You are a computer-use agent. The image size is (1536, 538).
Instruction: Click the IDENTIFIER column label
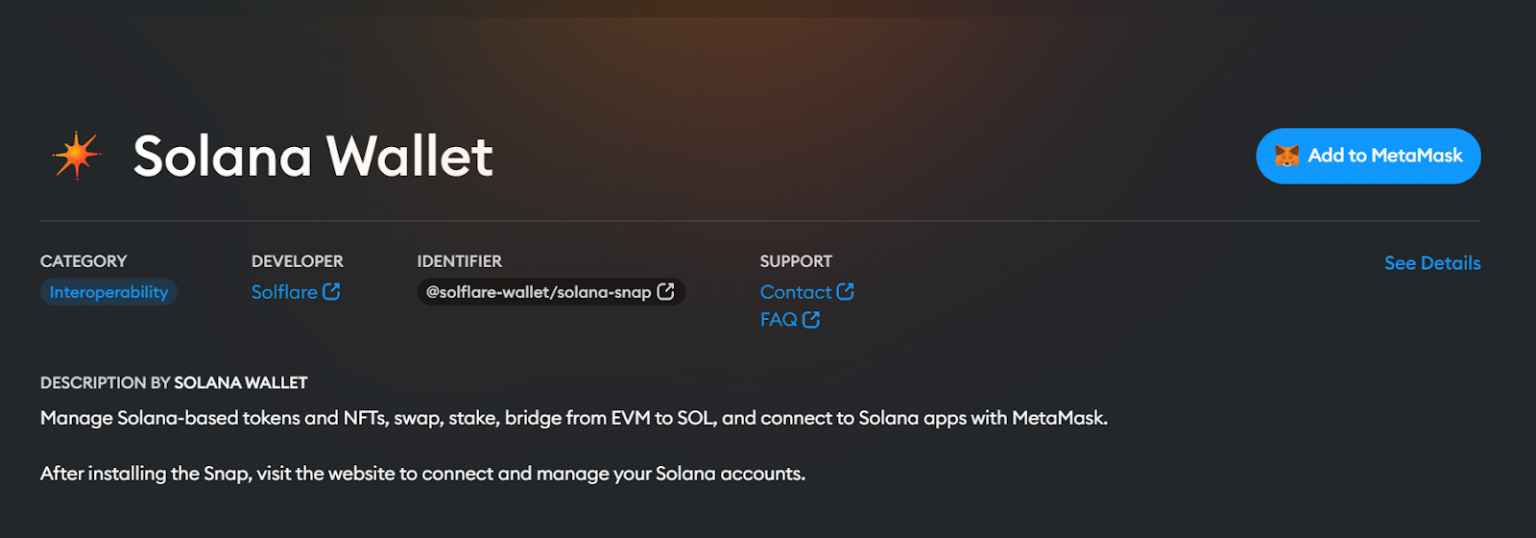point(459,261)
